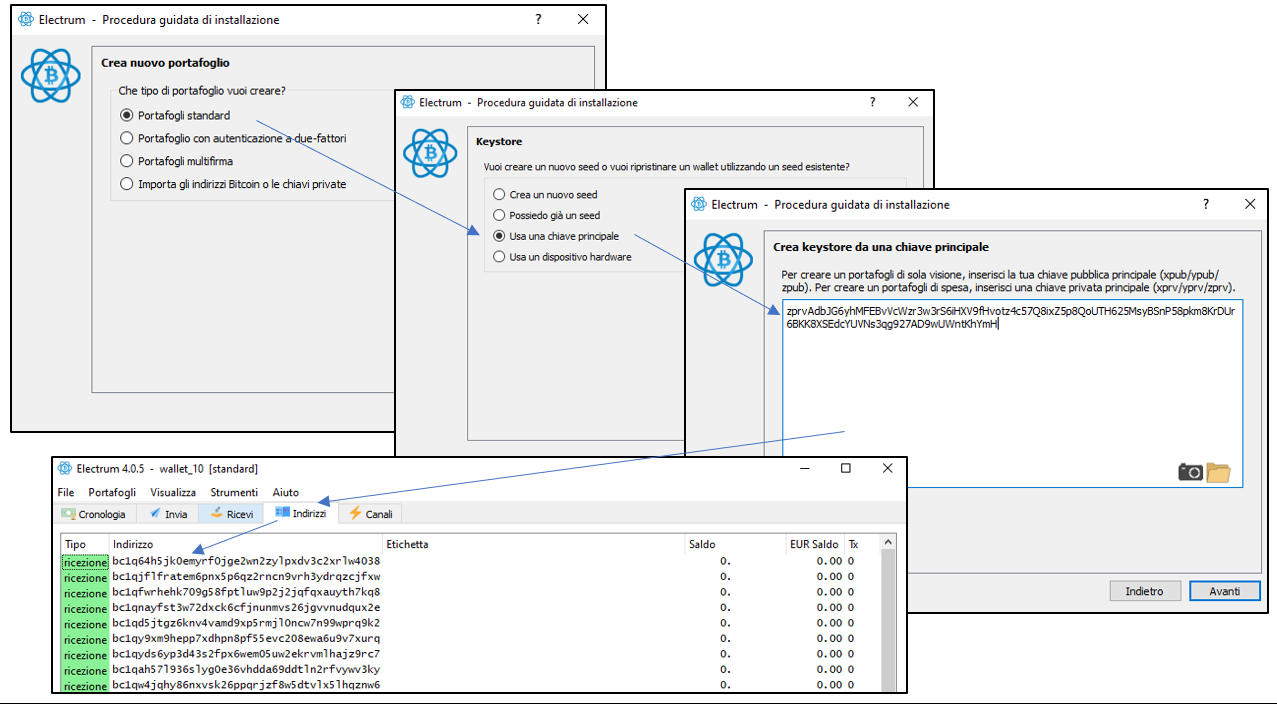Select address bc1q64h5jk0emyrf0jge2wn2zylpxdv3c2xrlw4038
Screen dimensions: 1277x704
click(246, 561)
